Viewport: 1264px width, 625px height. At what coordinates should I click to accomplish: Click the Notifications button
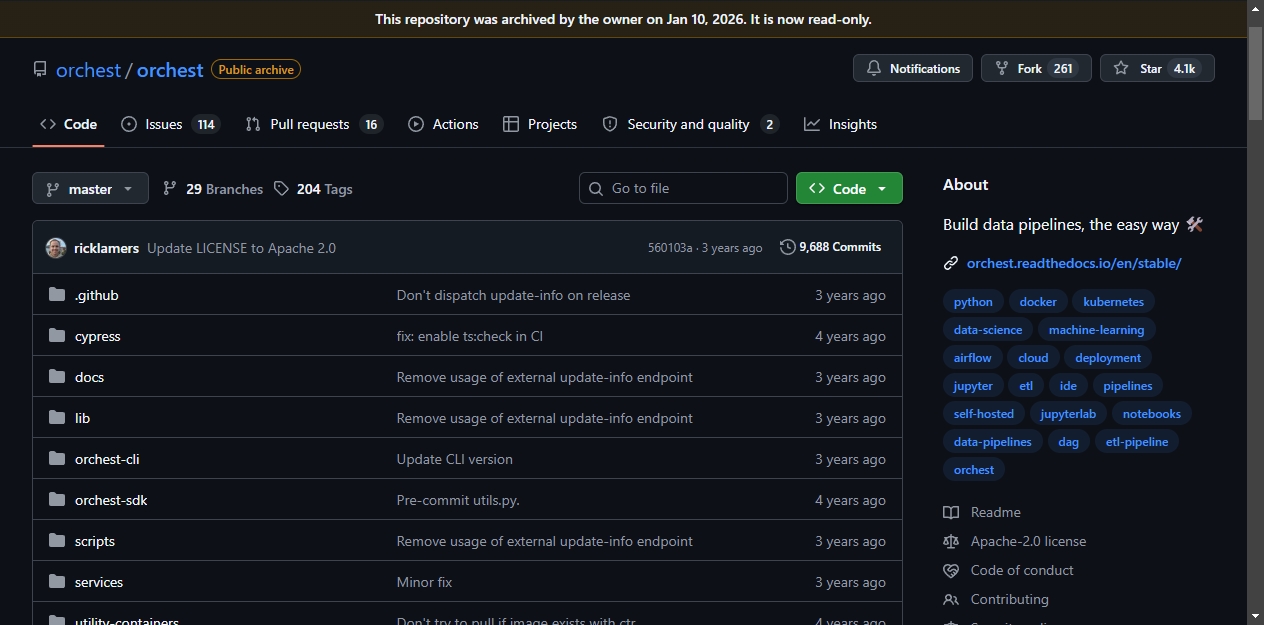(x=913, y=68)
